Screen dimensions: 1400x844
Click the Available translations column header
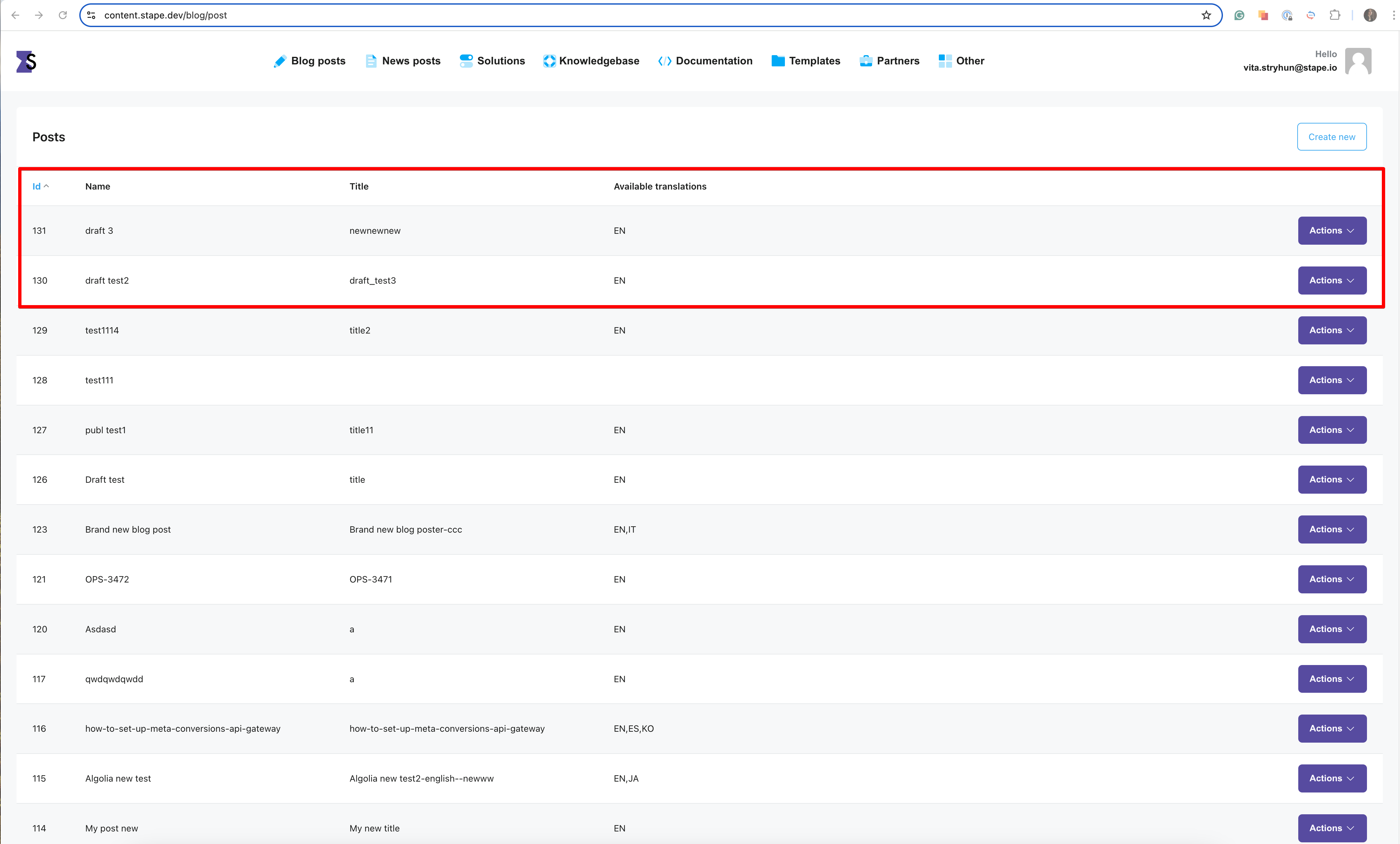660,186
